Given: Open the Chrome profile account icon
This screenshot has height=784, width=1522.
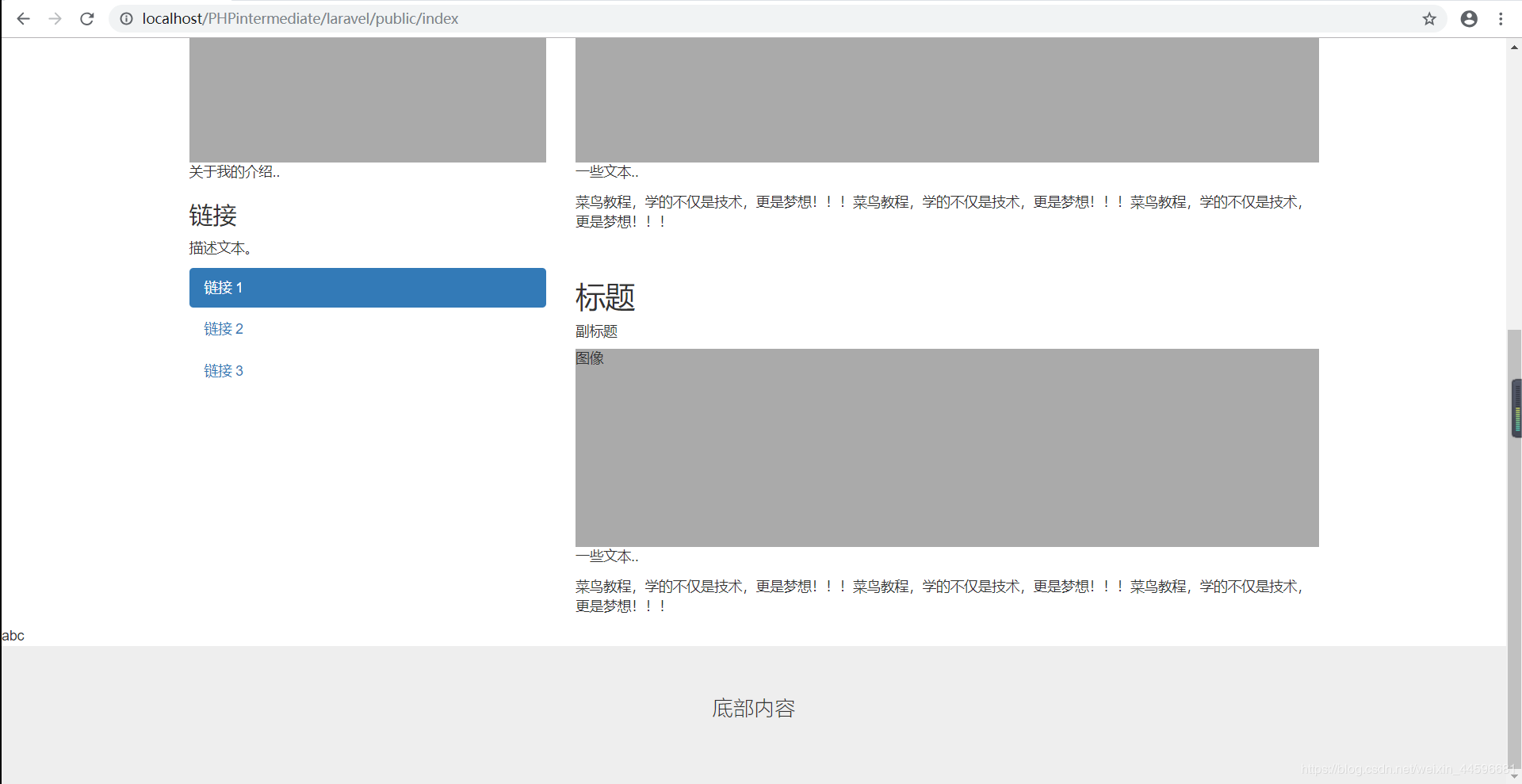Looking at the screenshot, I should click(1468, 19).
